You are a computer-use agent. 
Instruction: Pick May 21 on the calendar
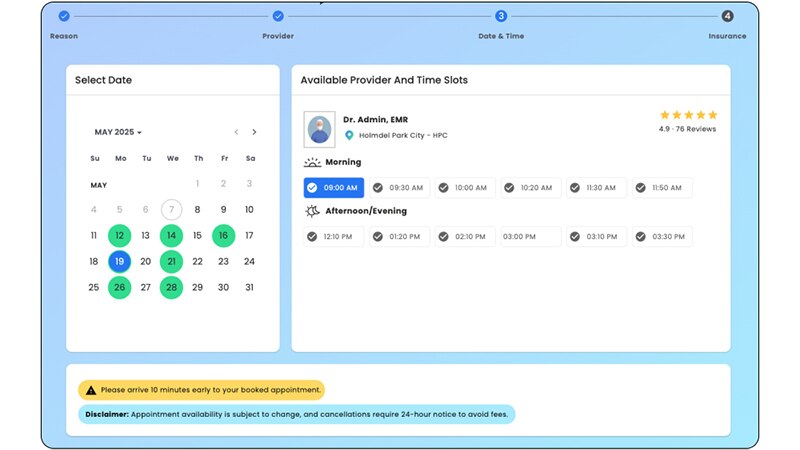point(171,262)
